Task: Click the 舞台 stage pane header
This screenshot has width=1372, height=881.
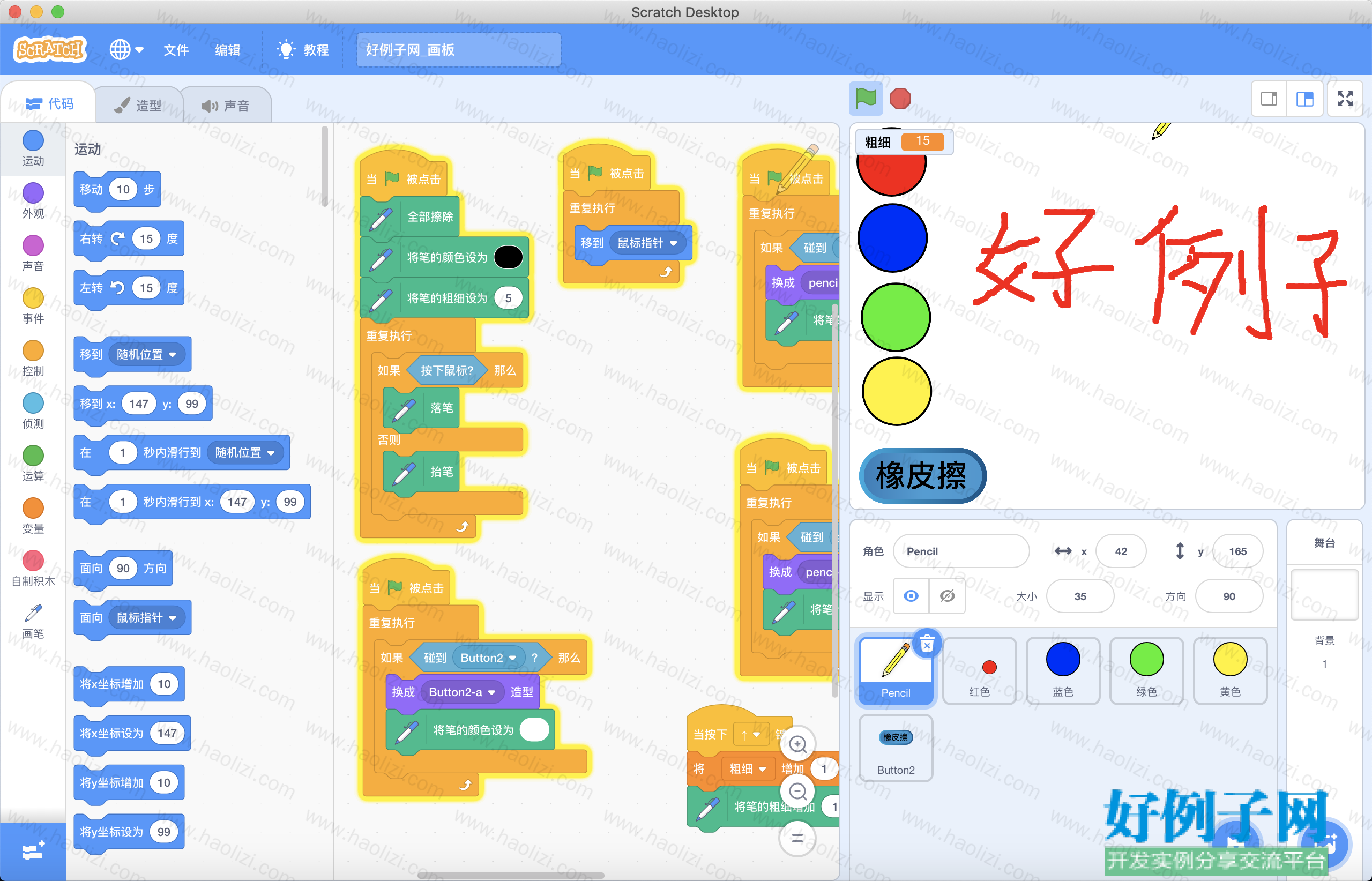Action: [x=1324, y=543]
